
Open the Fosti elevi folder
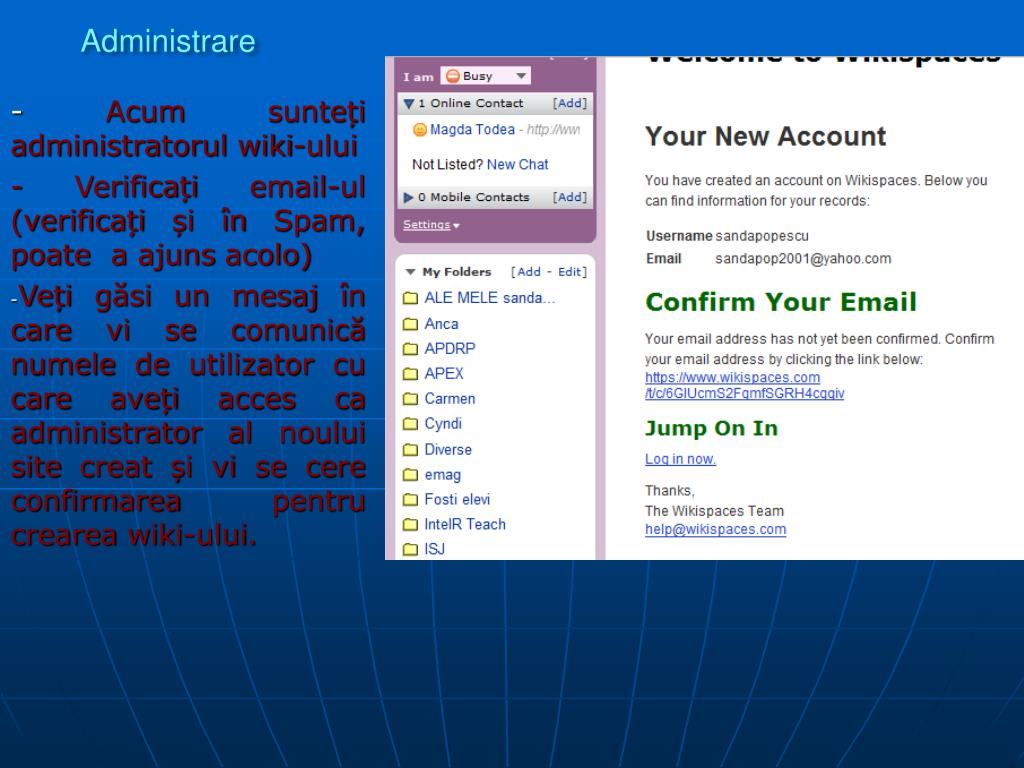pos(457,500)
